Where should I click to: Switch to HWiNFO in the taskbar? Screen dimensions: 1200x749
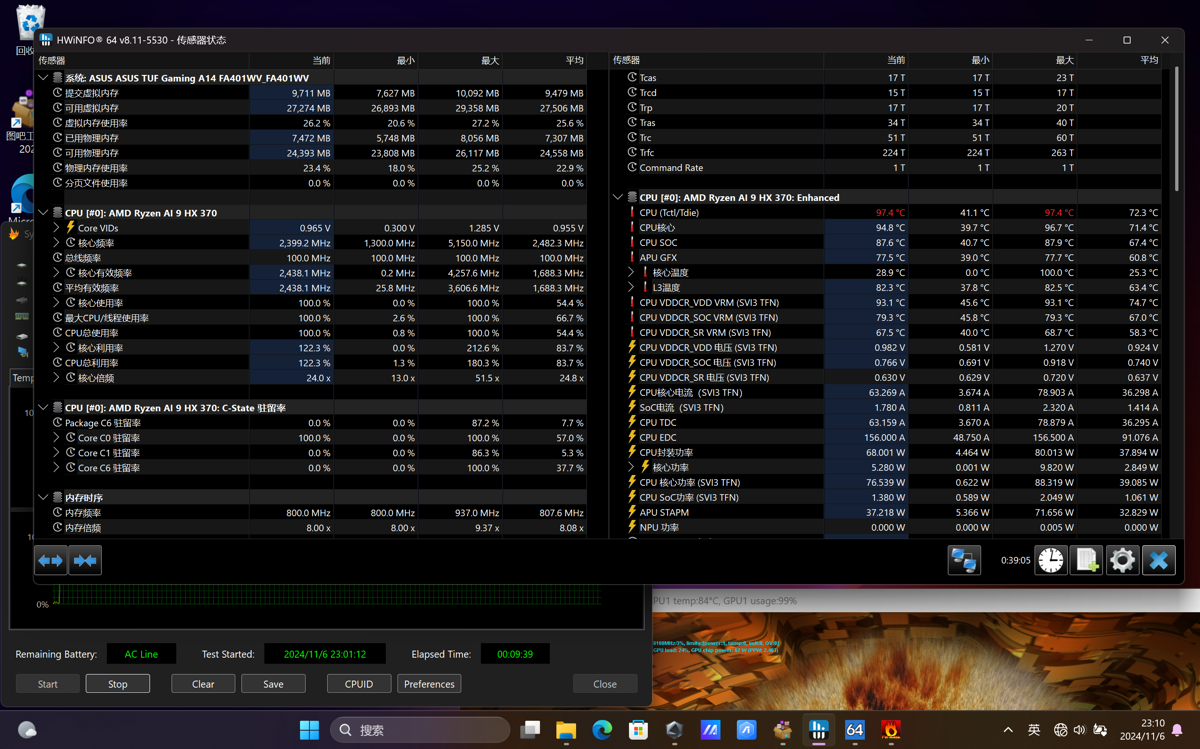[818, 730]
